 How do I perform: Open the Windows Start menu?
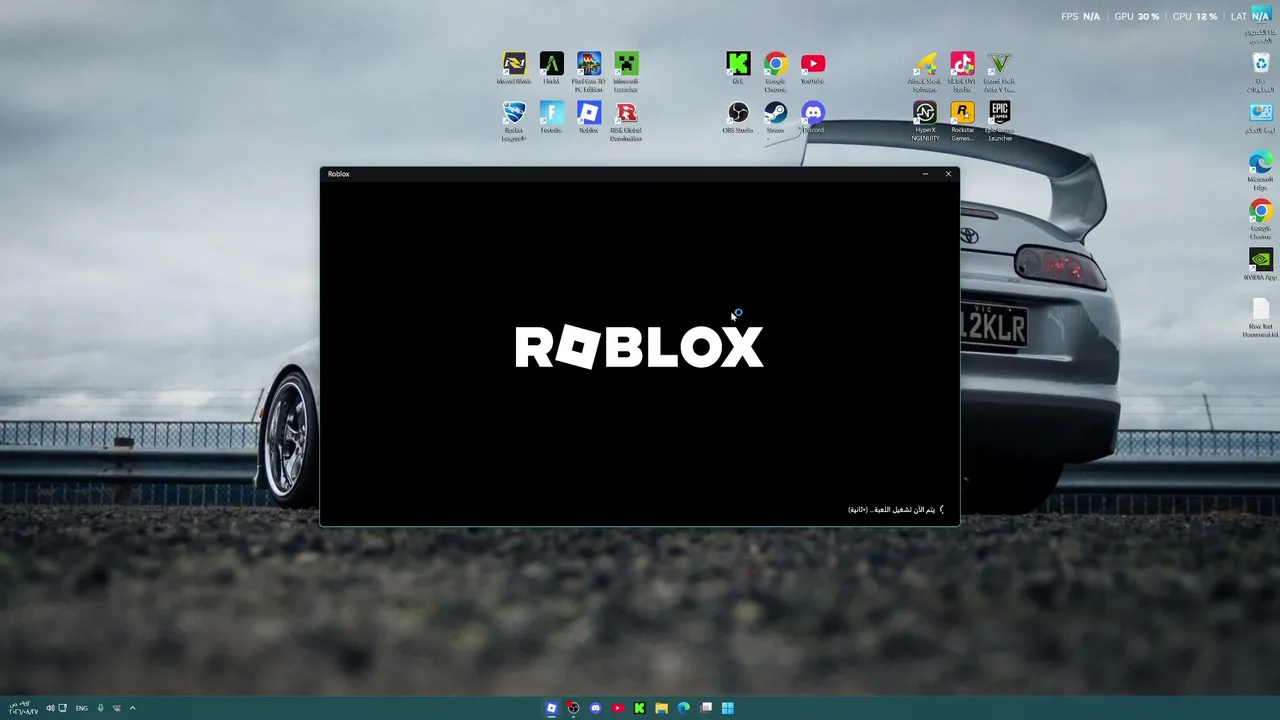(728, 708)
